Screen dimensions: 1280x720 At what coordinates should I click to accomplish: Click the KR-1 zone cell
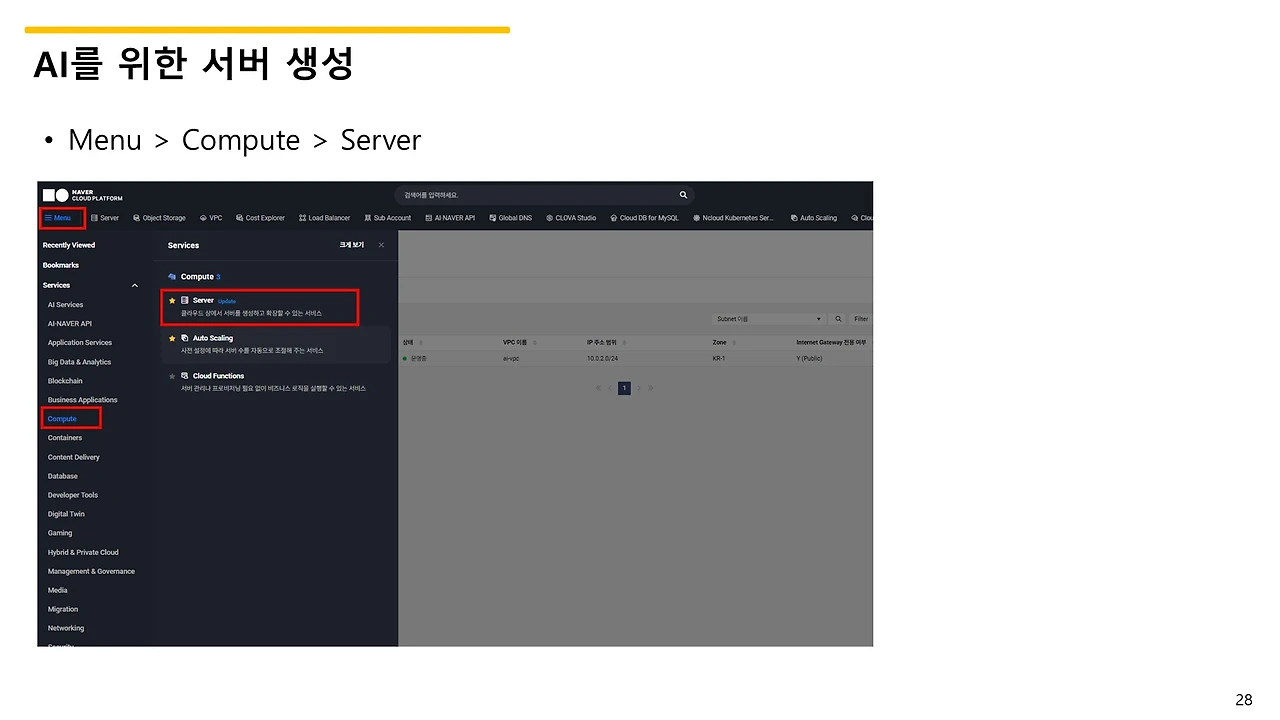(x=719, y=358)
